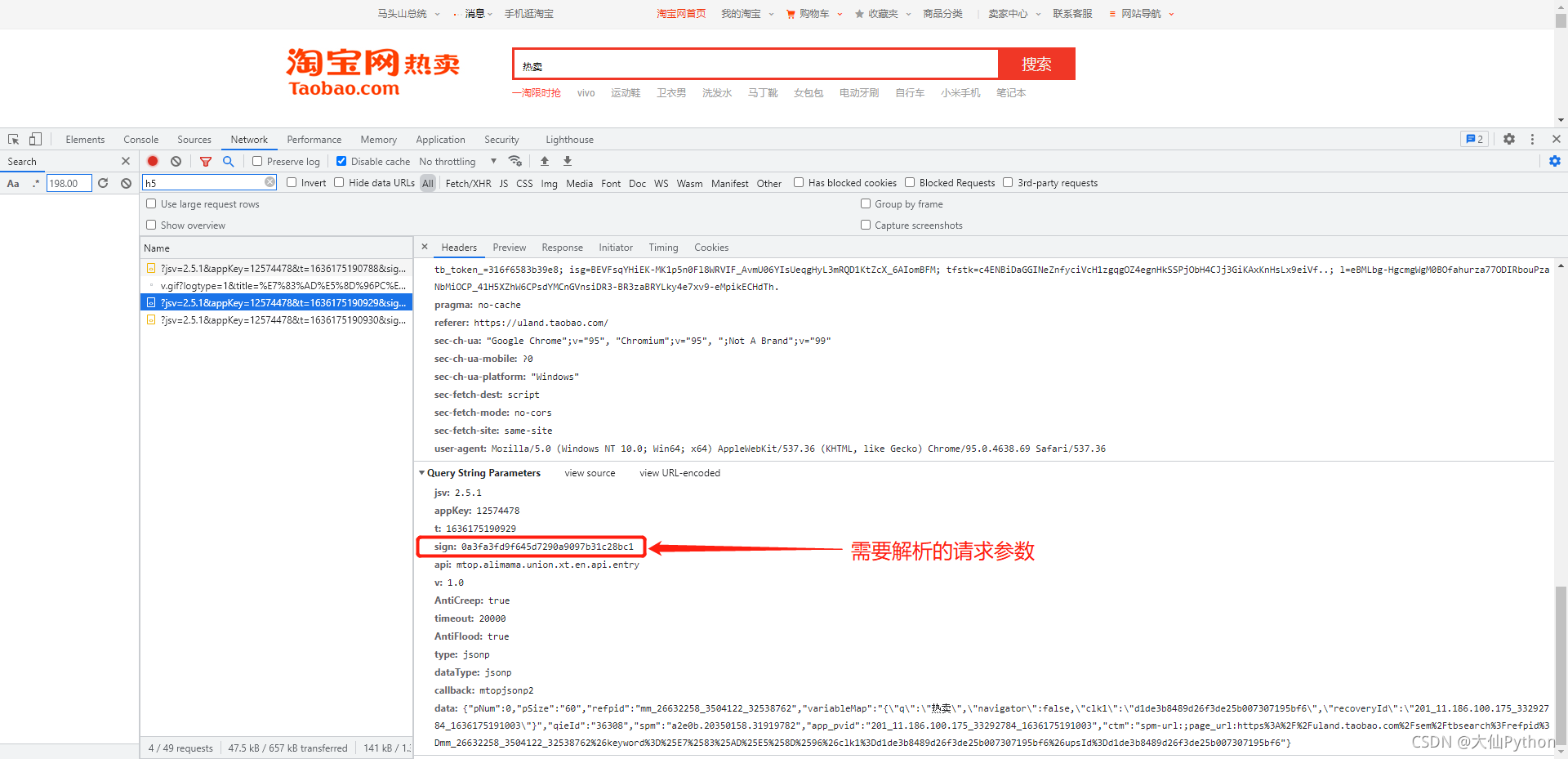Check Has blocked cookies option
The height and width of the screenshot is (759, 1568).
(x=799, y=182)
